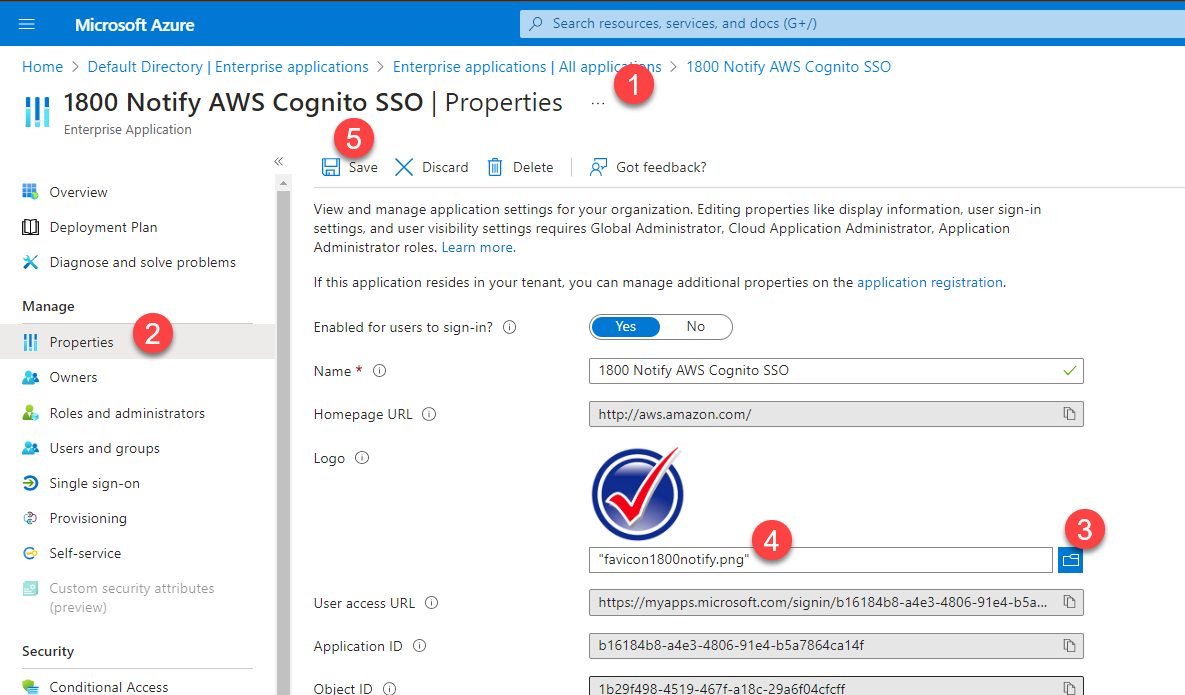This screenshot has width=1185, height=695.
Task: Open the Azure portal hamburger menu
Action: [x=26, y=24]
